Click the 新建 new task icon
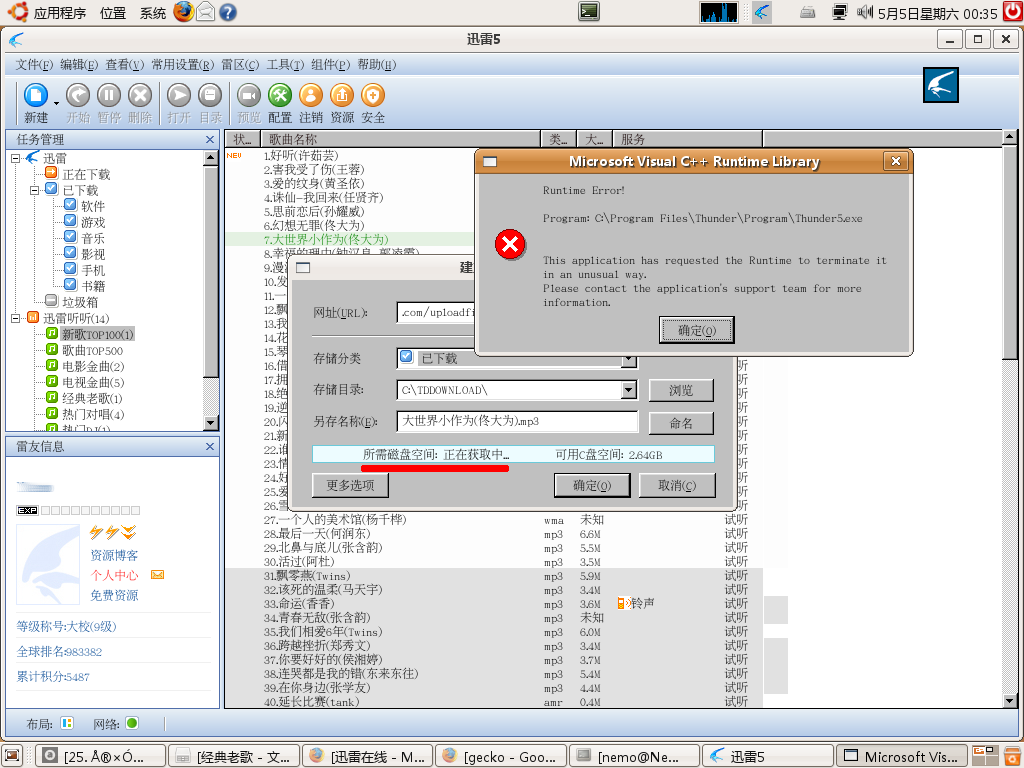Viewport: 1024px width, 768px height. (36, 95)
